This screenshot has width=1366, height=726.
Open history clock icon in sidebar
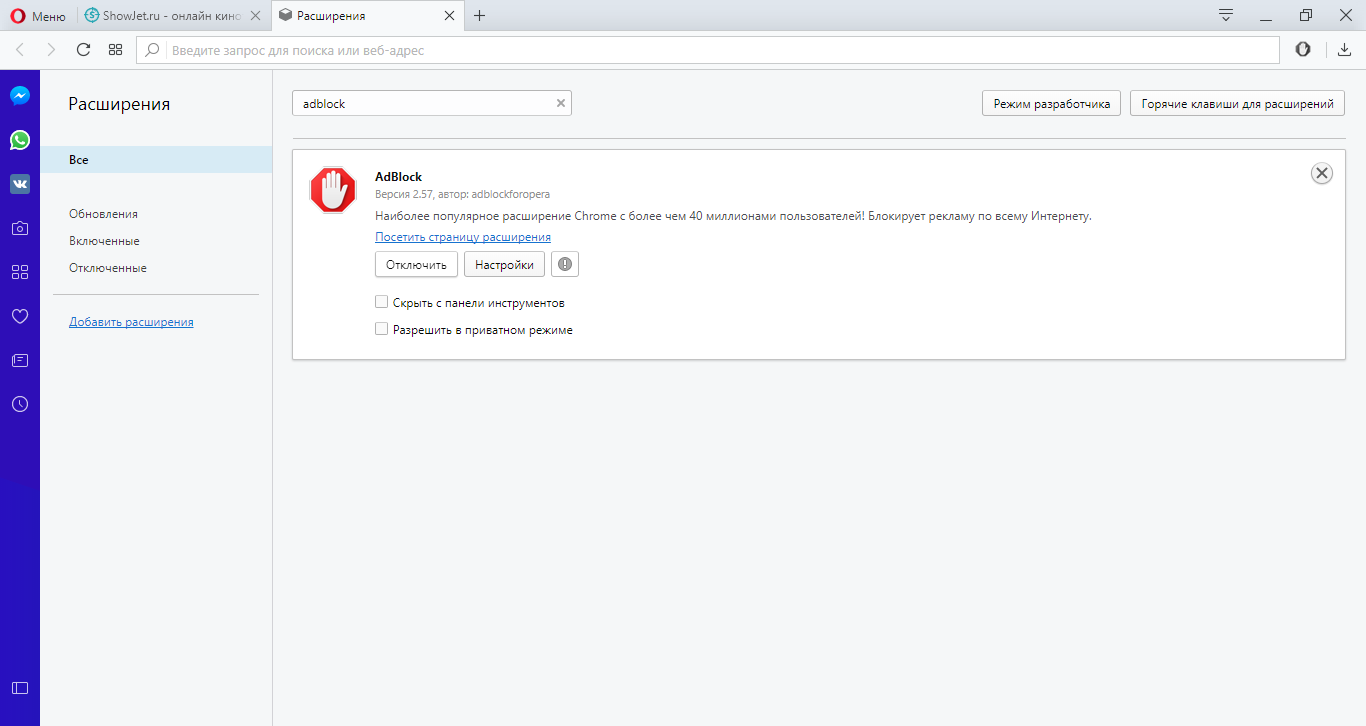(x=20, y=404)
